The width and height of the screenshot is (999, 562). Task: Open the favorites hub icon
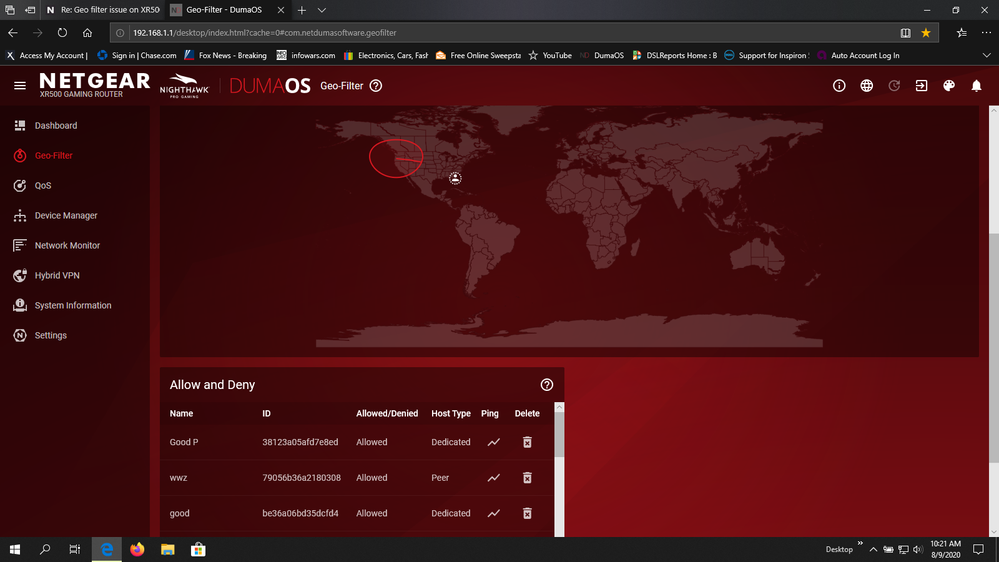961,32
